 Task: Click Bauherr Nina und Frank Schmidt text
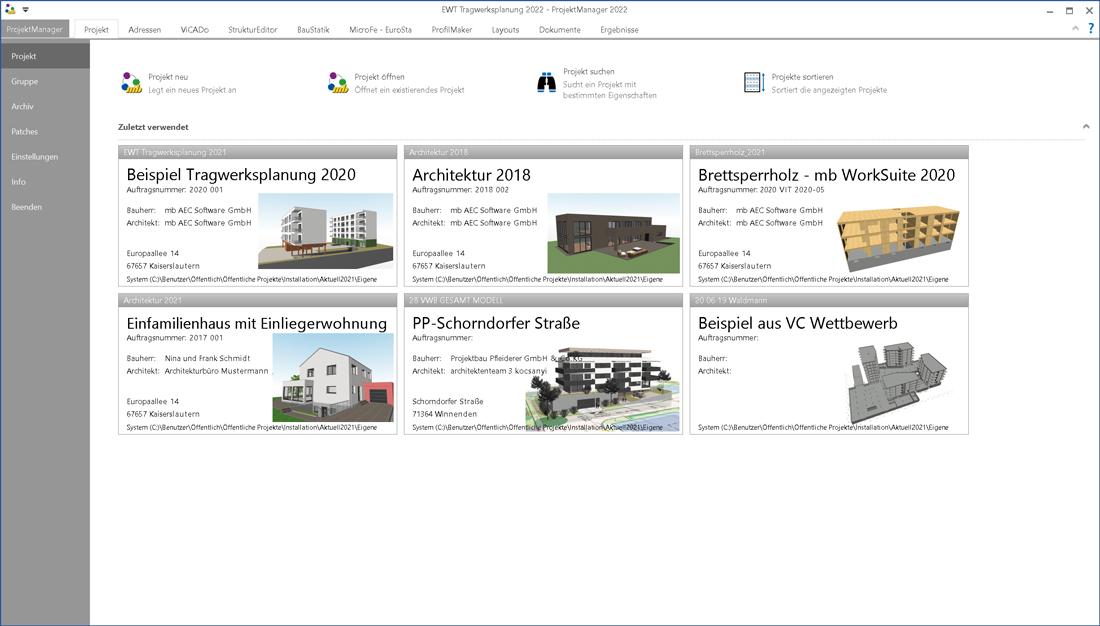point(188,358)
